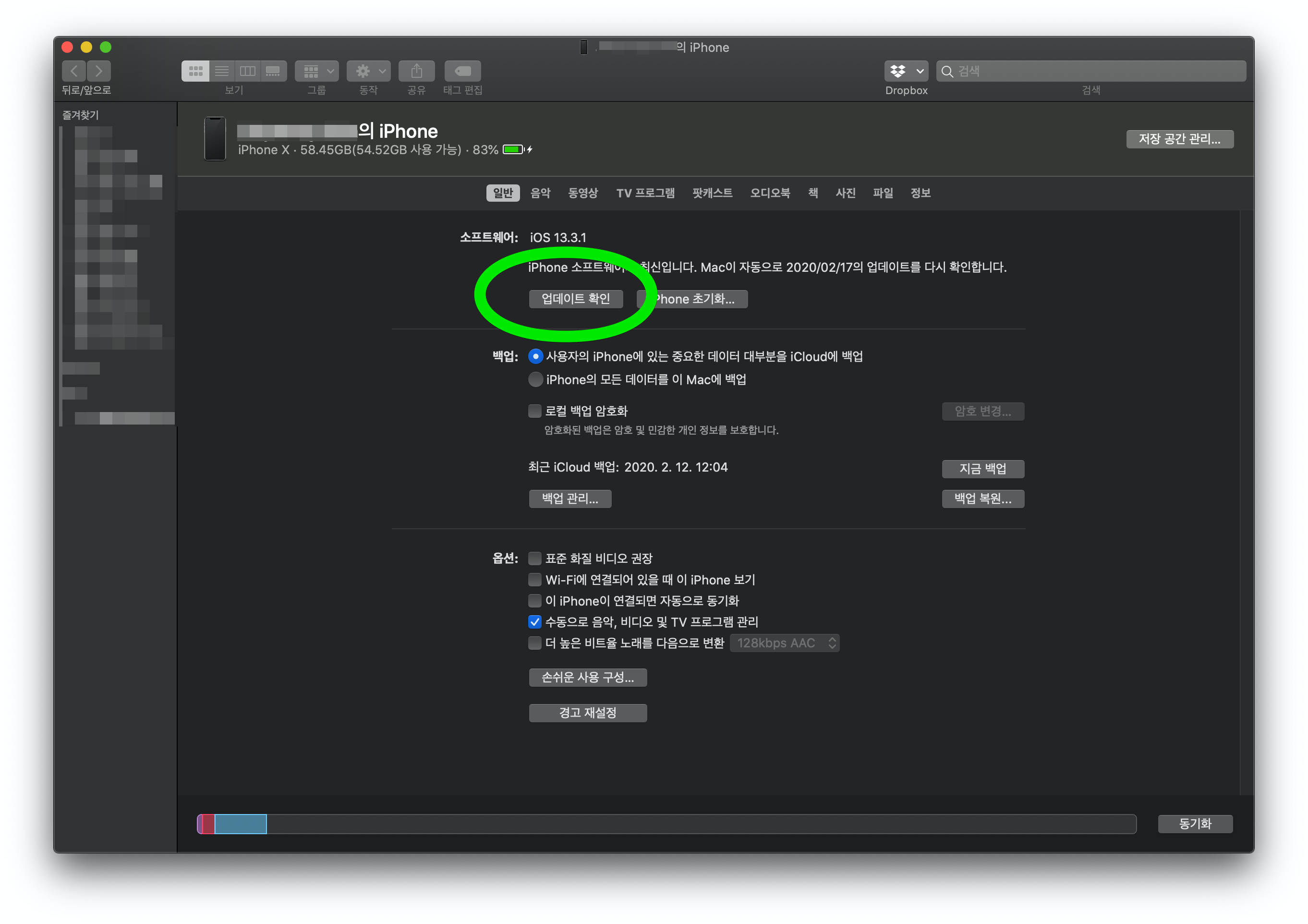Switch Finder to gallery view
Viewport: 1308px width, 924px height.
273,71
